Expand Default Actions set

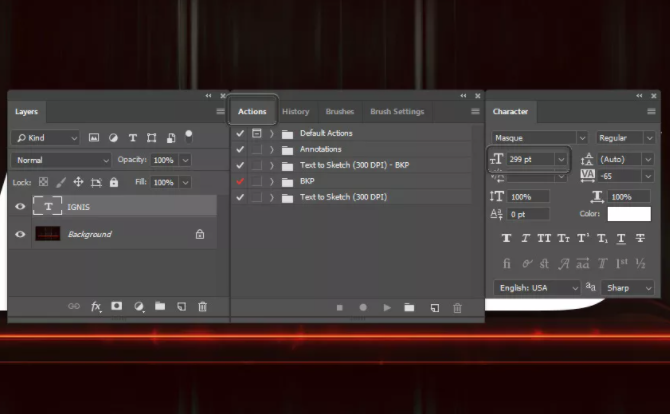(272, 133)
